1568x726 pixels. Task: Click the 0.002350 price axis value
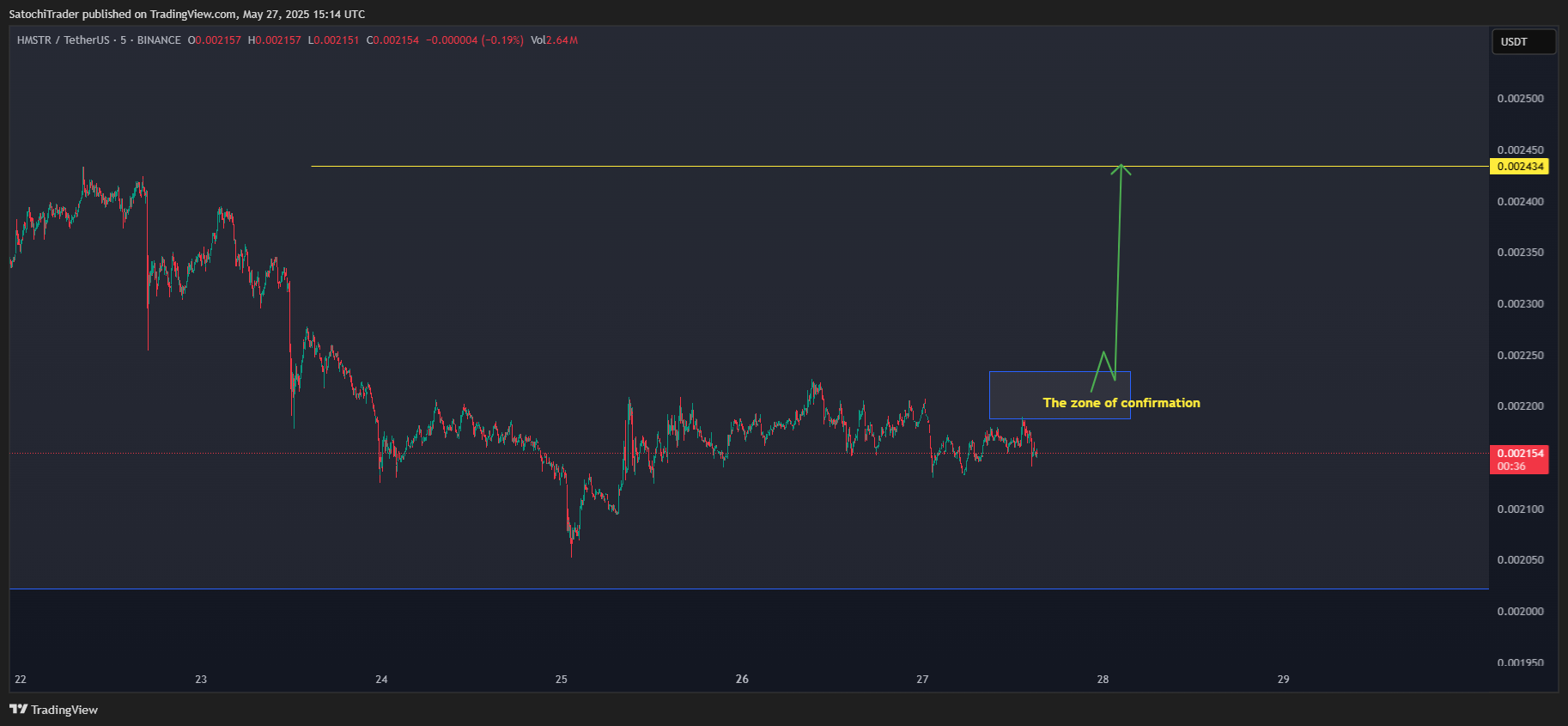tap(1520, 253)
